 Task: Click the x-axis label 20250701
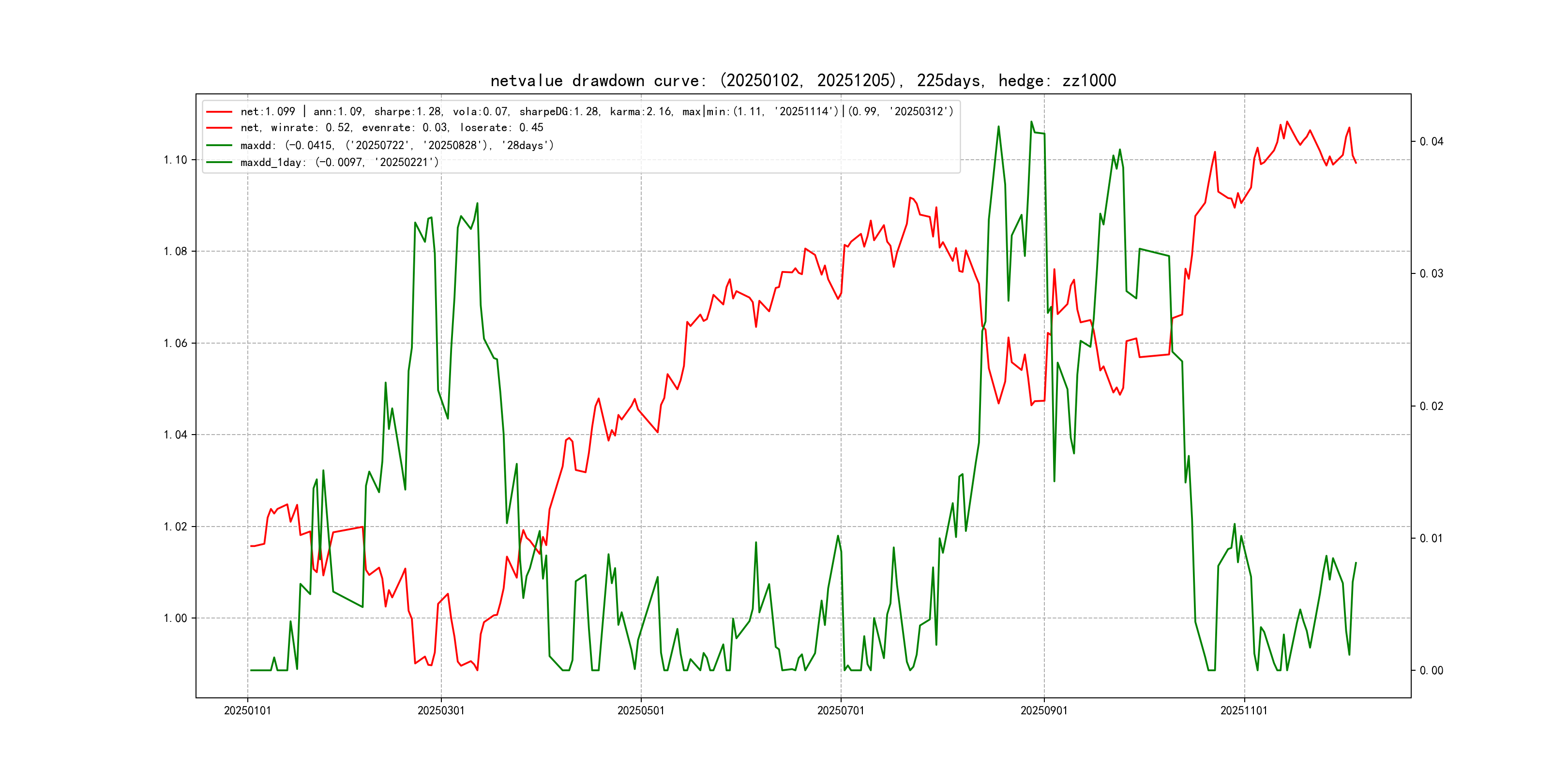point(840,710)
